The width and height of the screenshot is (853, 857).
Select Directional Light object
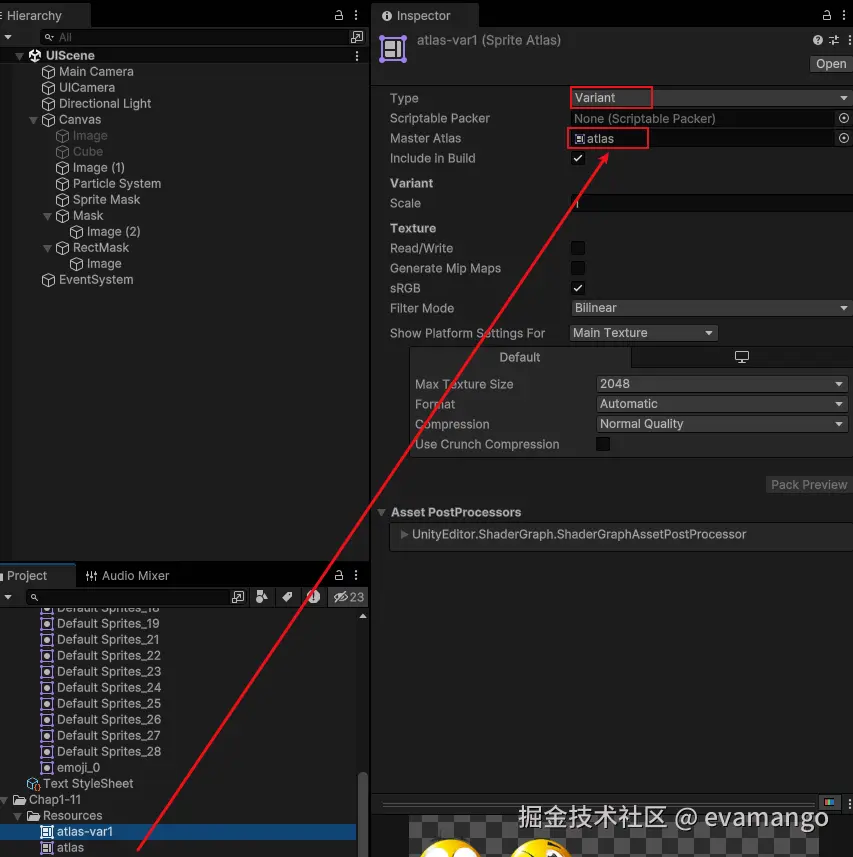coord(104,104)
